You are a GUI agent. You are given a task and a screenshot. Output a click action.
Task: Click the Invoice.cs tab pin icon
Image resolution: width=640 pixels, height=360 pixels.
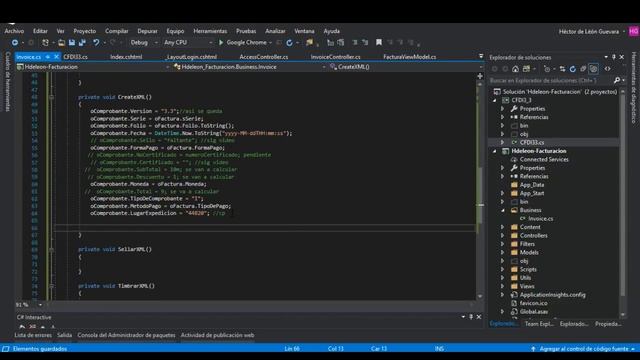coord(48,57)
